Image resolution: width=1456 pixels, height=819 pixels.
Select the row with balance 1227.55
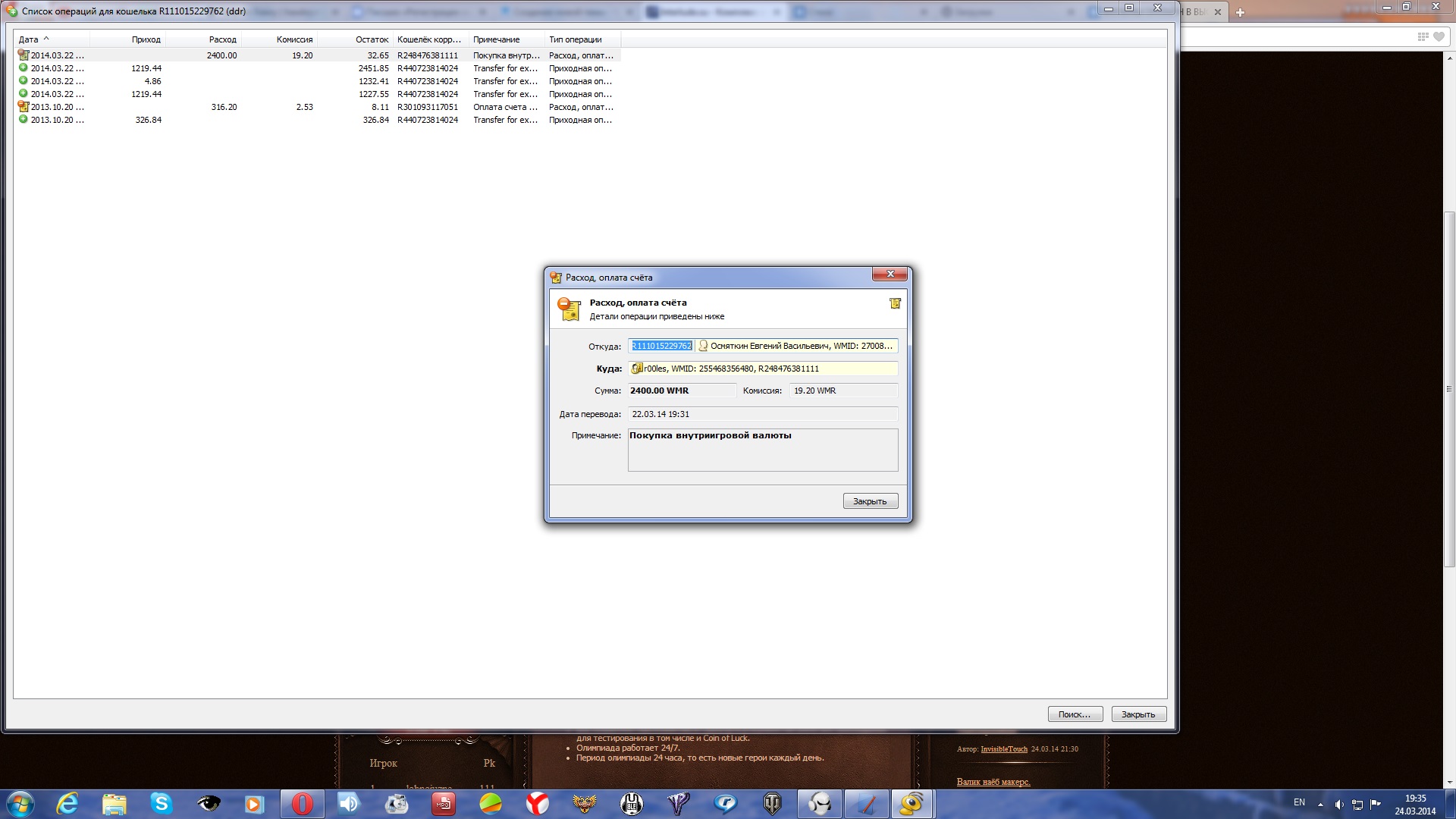(x=318, y=94)
